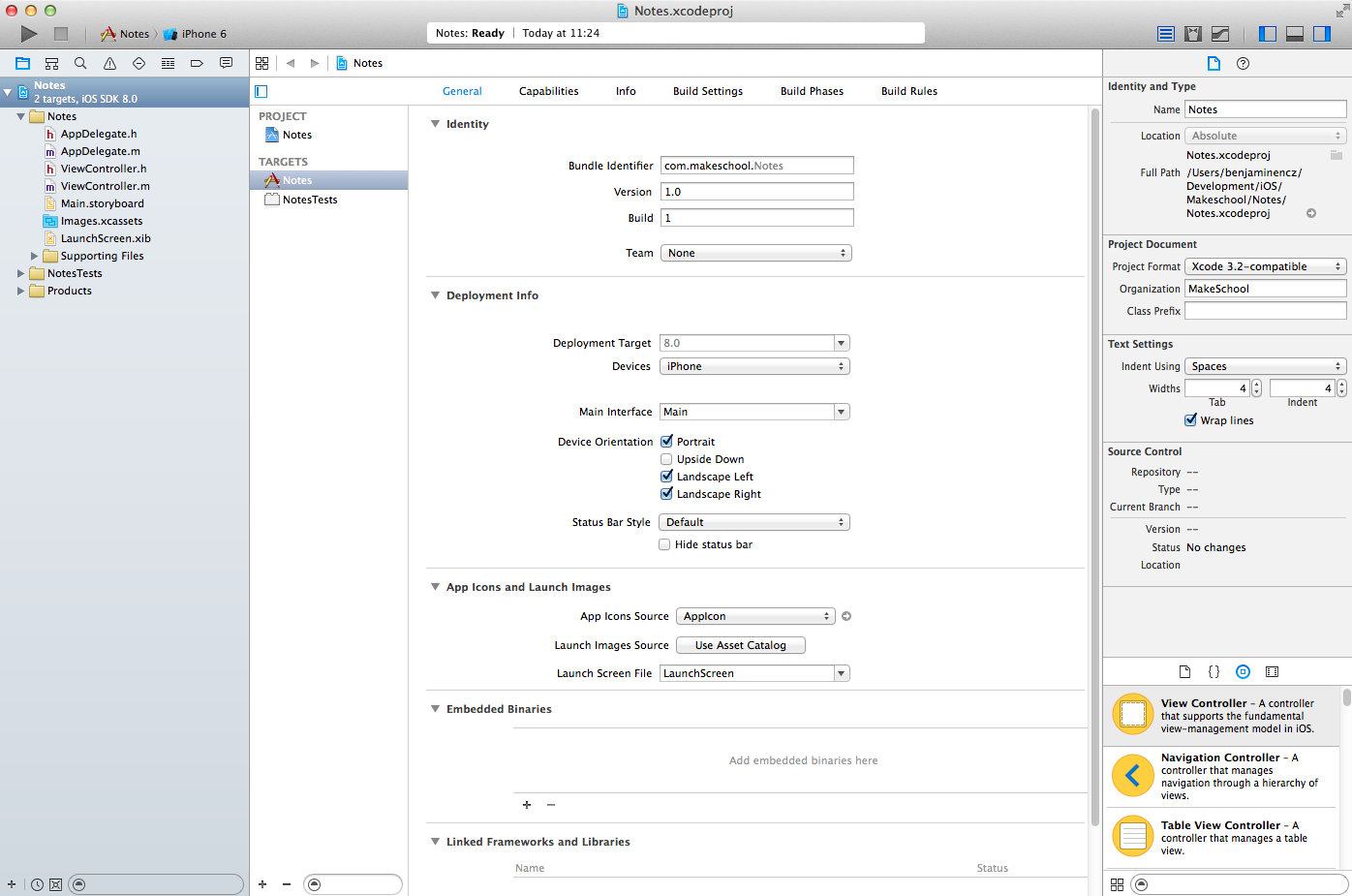1352x896 pixels.
Task: Expand the NotesTests group
Action: click(x=21, y=273)
